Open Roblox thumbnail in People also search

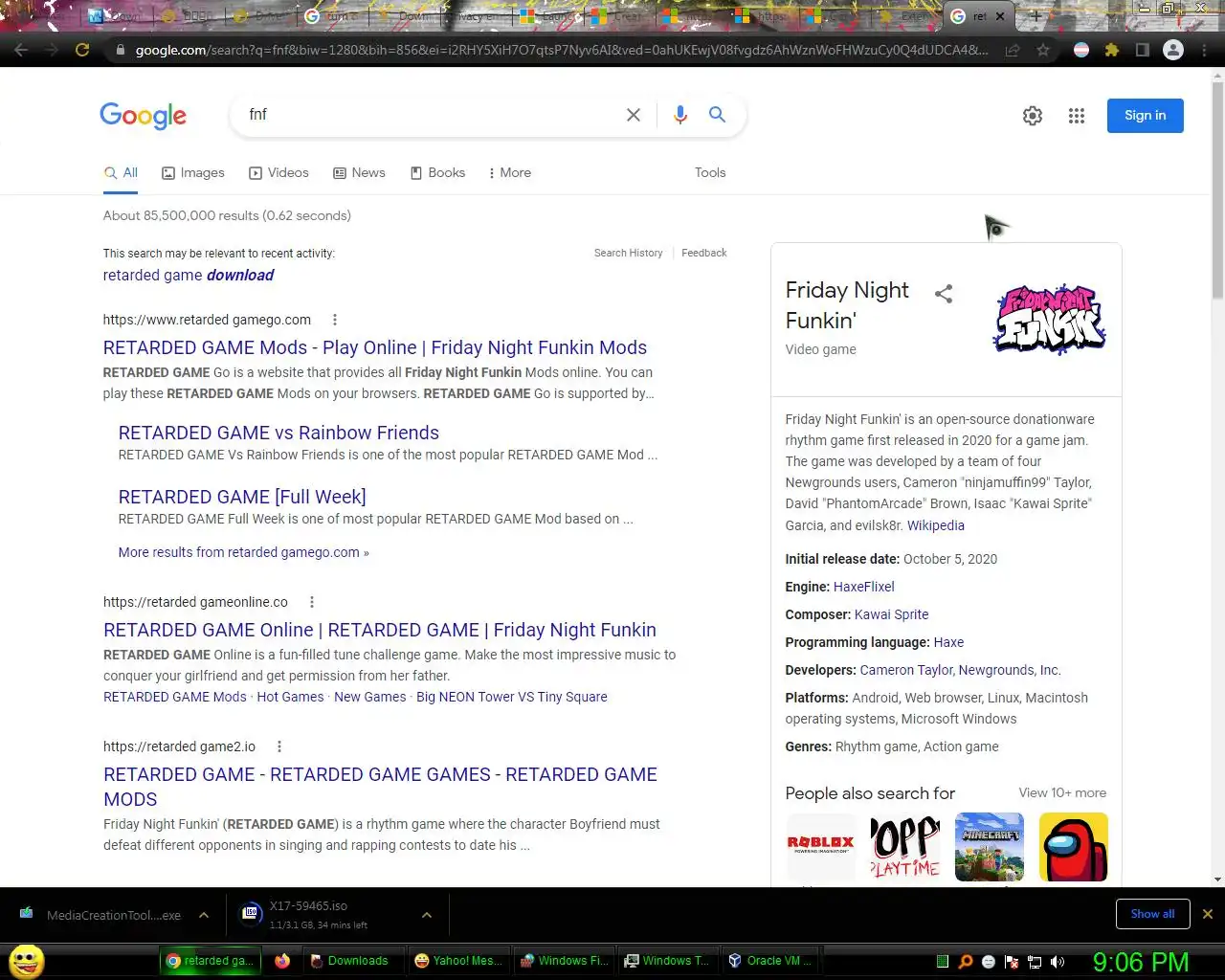[x=821, y=847]
